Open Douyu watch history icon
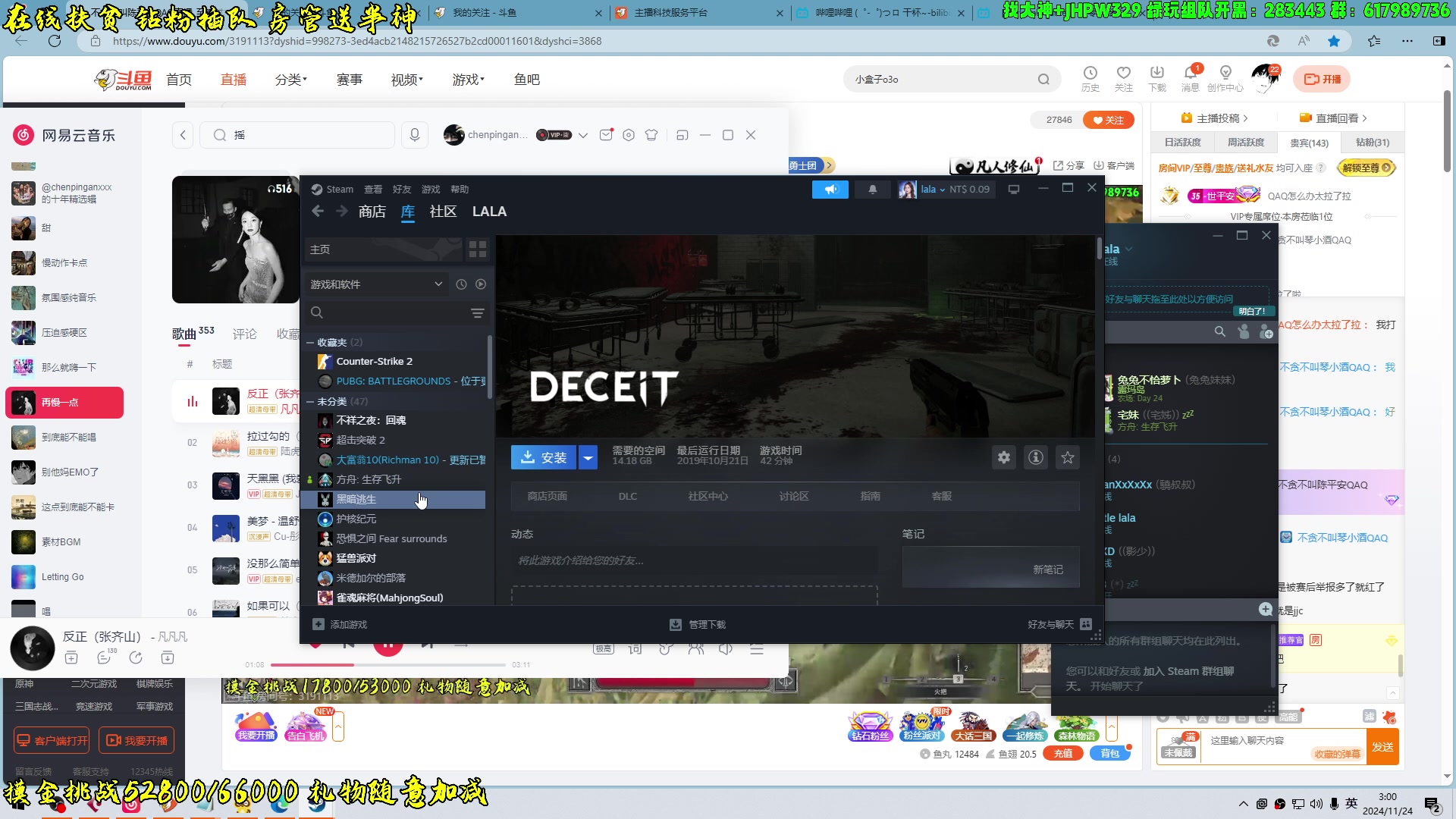The height and width of the screenshot is (819, 1456). (1090, 79)
